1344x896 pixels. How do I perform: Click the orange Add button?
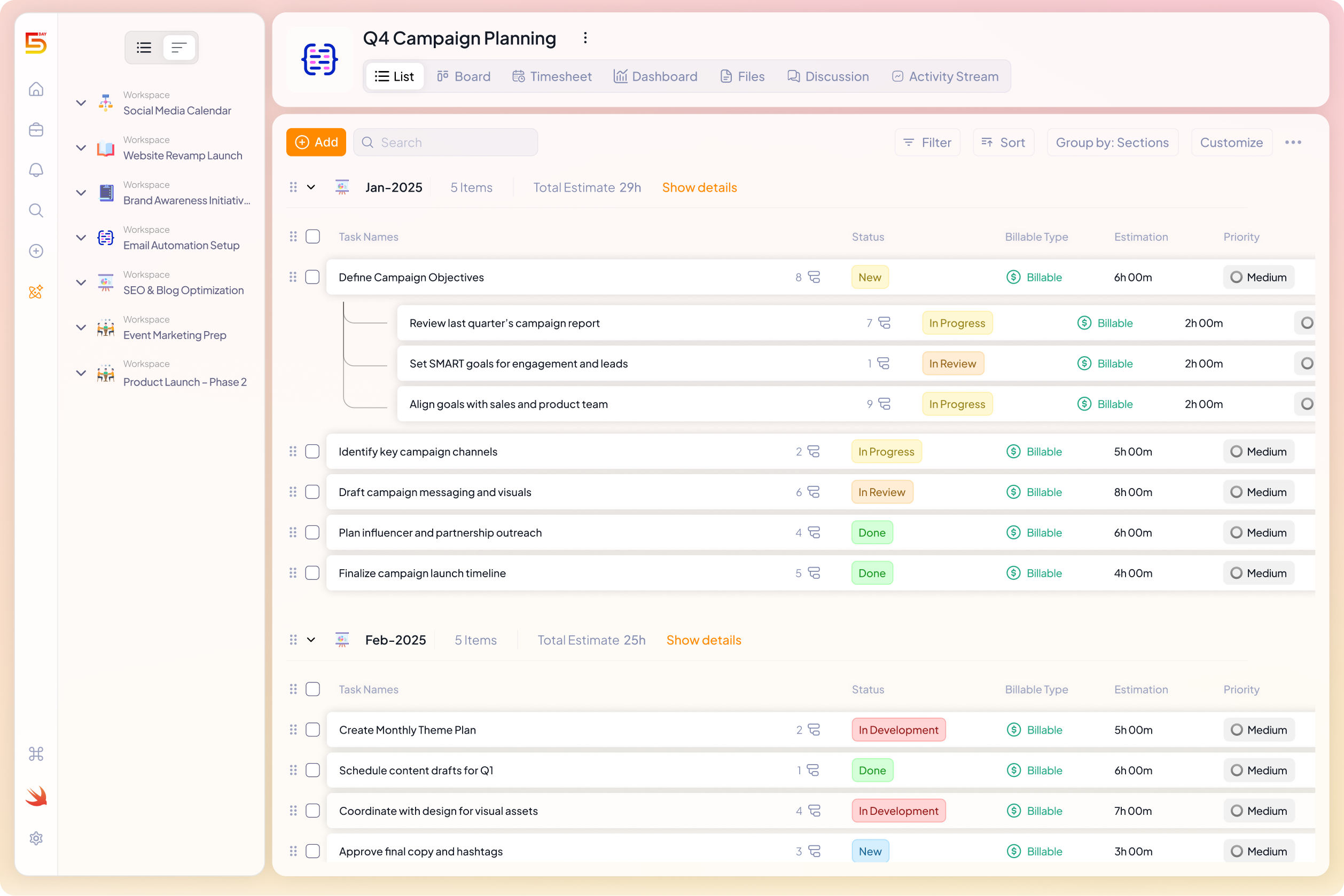coord(316,142)
